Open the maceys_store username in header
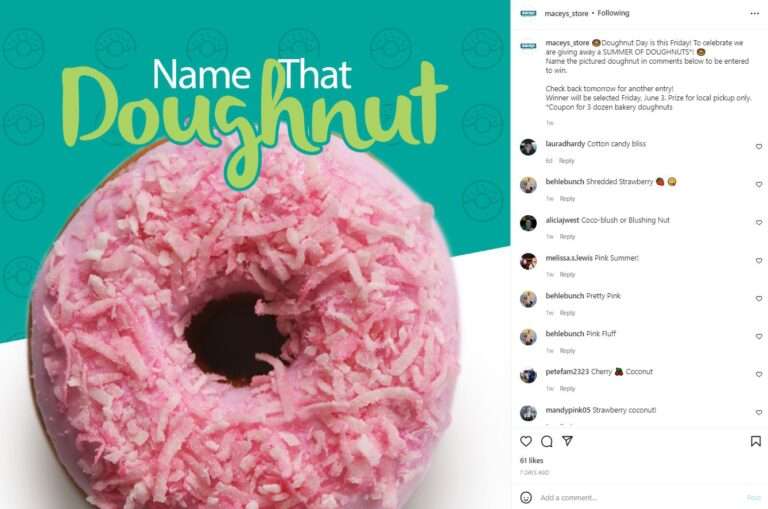 coord(566,14)
